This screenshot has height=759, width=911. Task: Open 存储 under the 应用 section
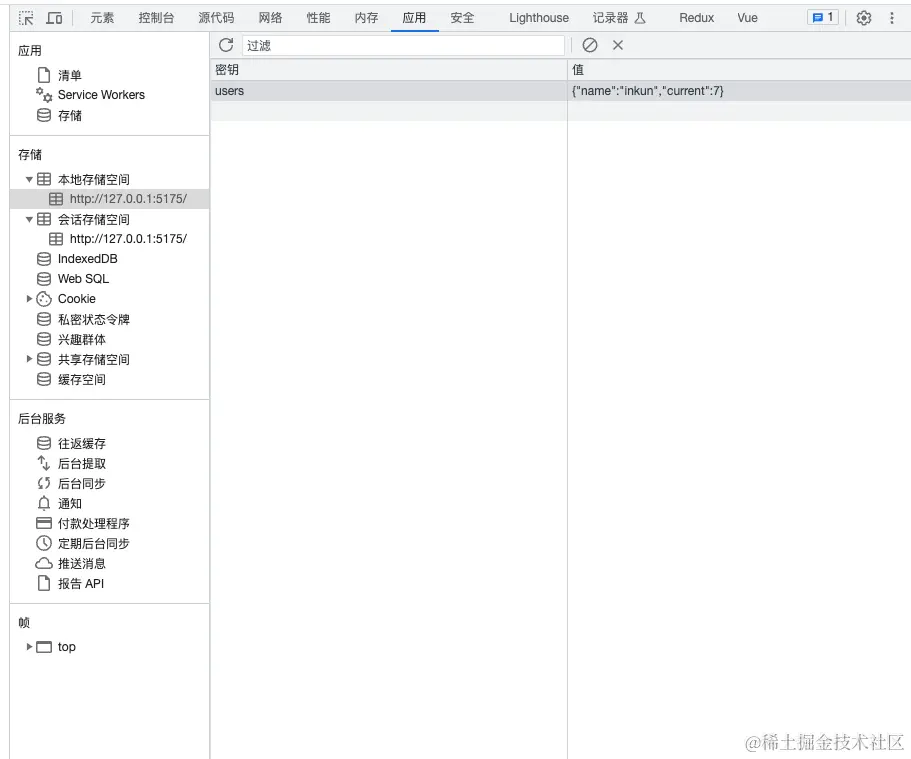pyautogui.click(x=70, y=115)
